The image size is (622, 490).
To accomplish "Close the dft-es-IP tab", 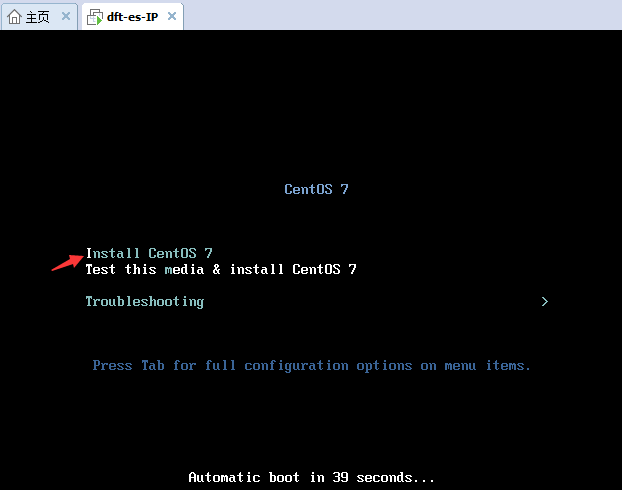I will [x=172, y=16].
